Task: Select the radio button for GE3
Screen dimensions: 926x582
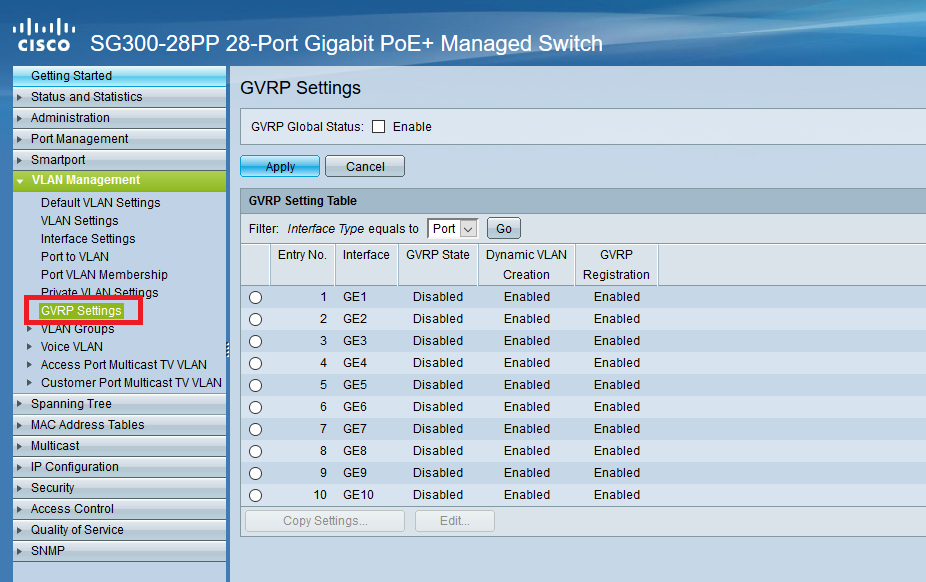Action: [255, 341]
